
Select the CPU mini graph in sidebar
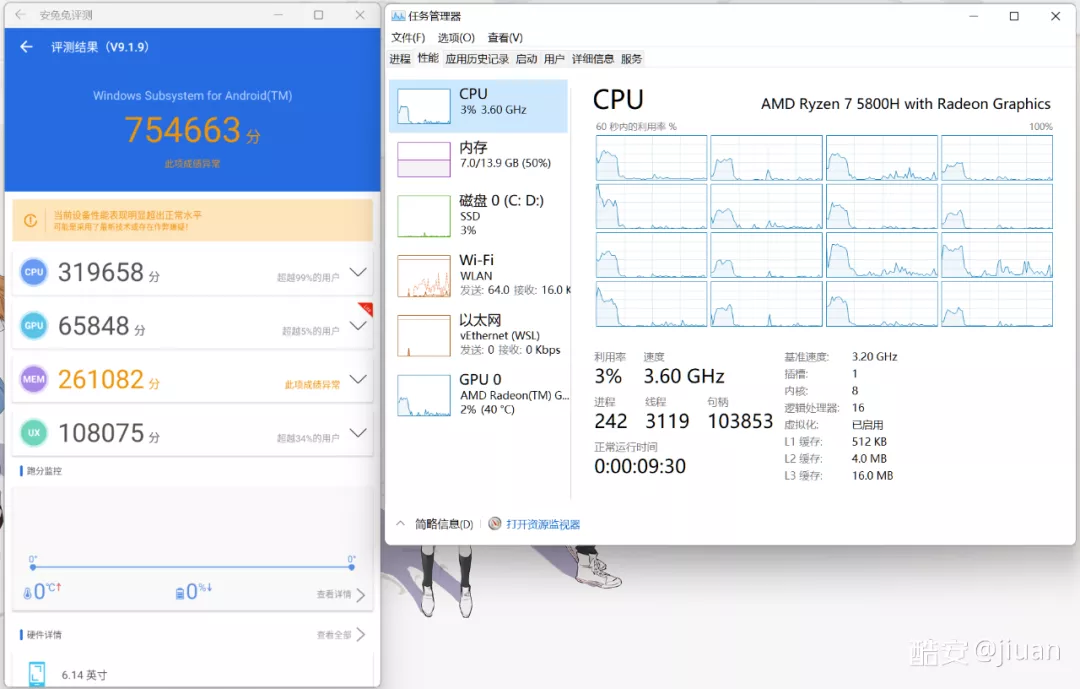[424, 106]
